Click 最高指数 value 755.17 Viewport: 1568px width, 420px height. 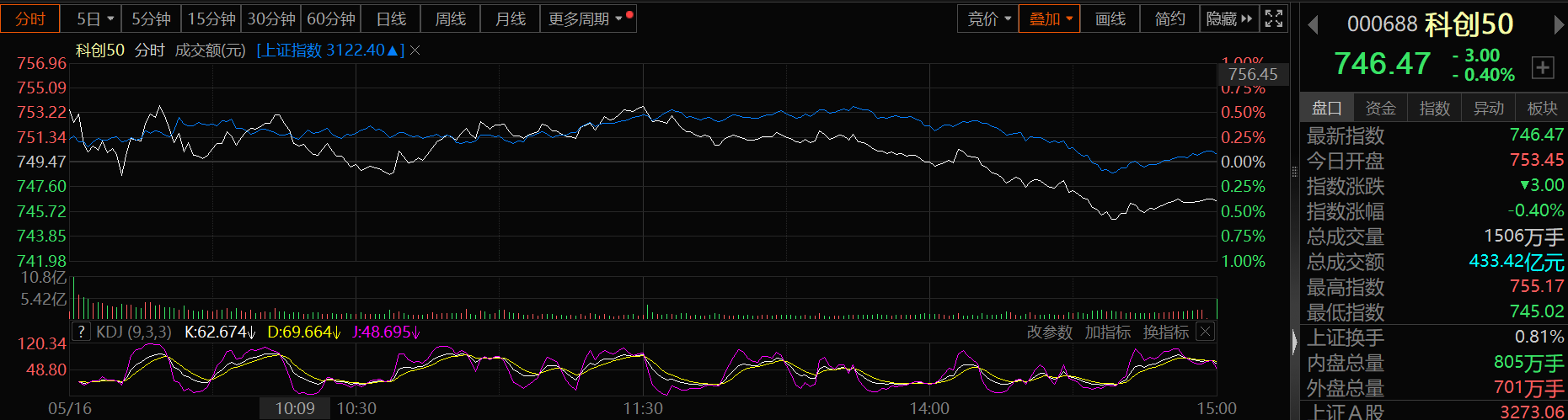pos(1537,286)
